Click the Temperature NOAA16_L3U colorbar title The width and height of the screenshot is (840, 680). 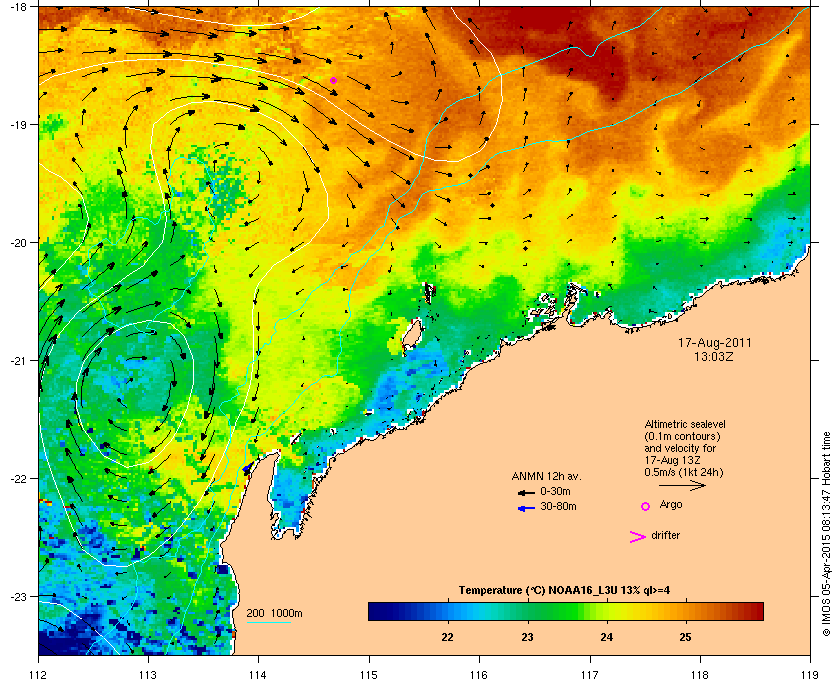564,591
